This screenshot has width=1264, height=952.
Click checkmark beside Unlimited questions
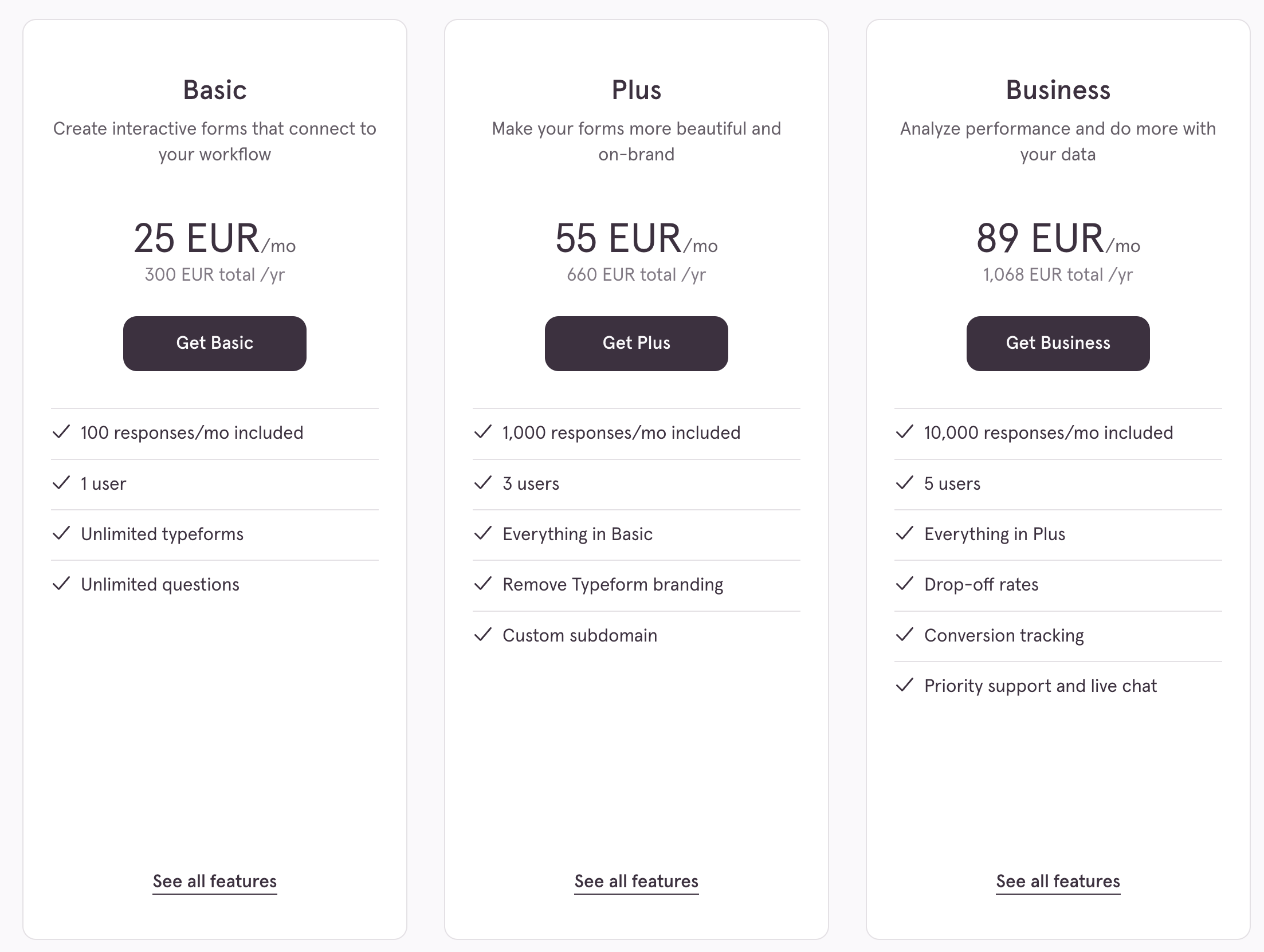(61, 584)
